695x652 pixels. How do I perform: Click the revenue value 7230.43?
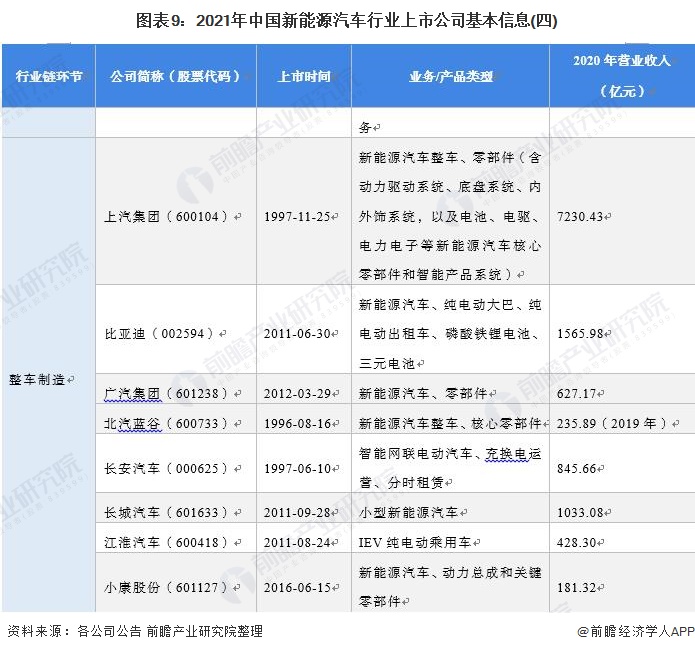coord(581,216)
